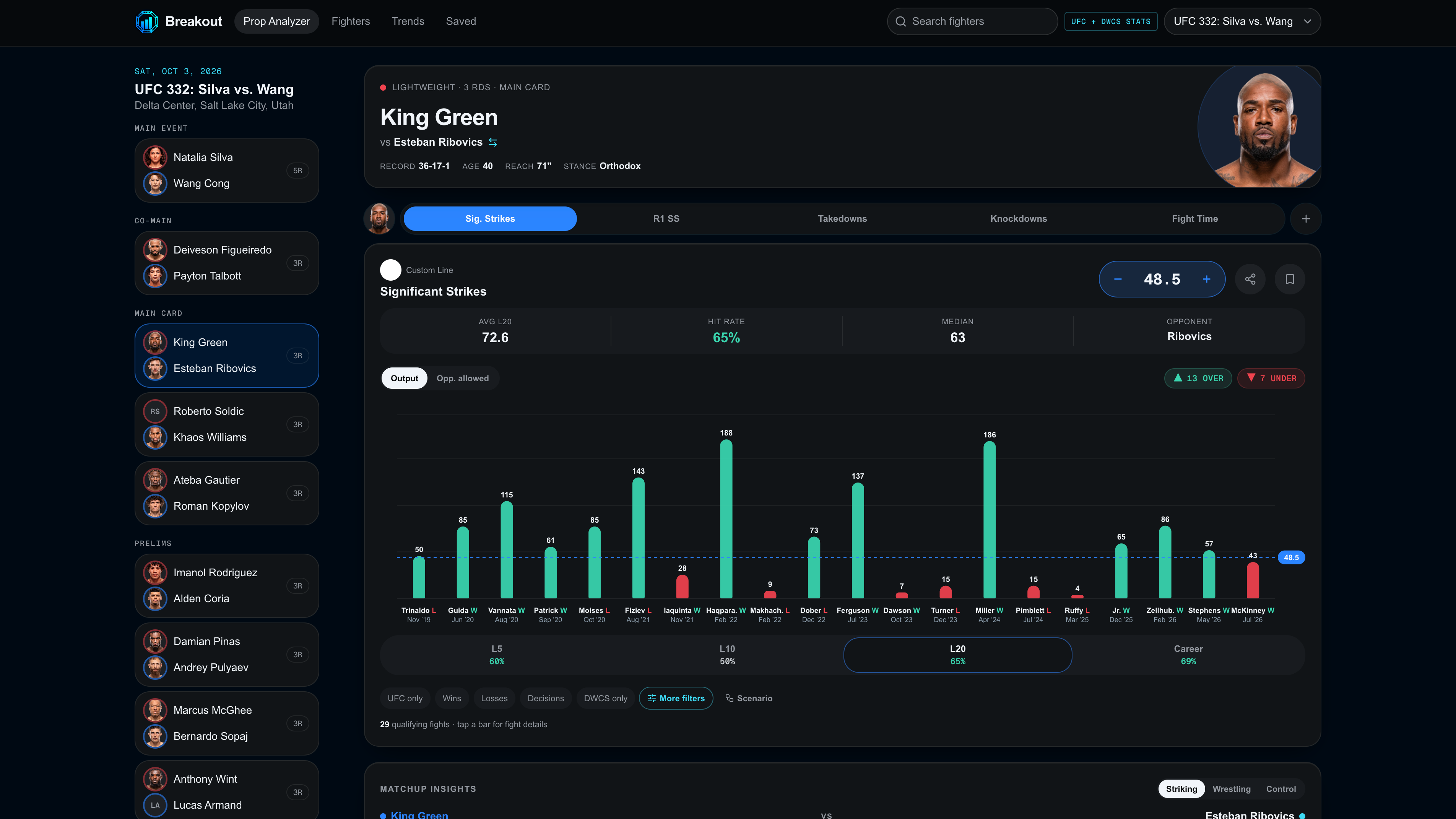Select the Natalia Silva vs Wang Cong fight
Image resolution: width=1456 pixels, height=819 pixels.
(x=227, y=171)
